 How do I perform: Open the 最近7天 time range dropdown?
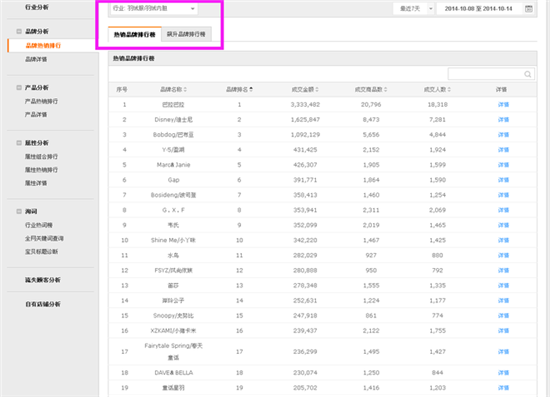tap(414, 9)
